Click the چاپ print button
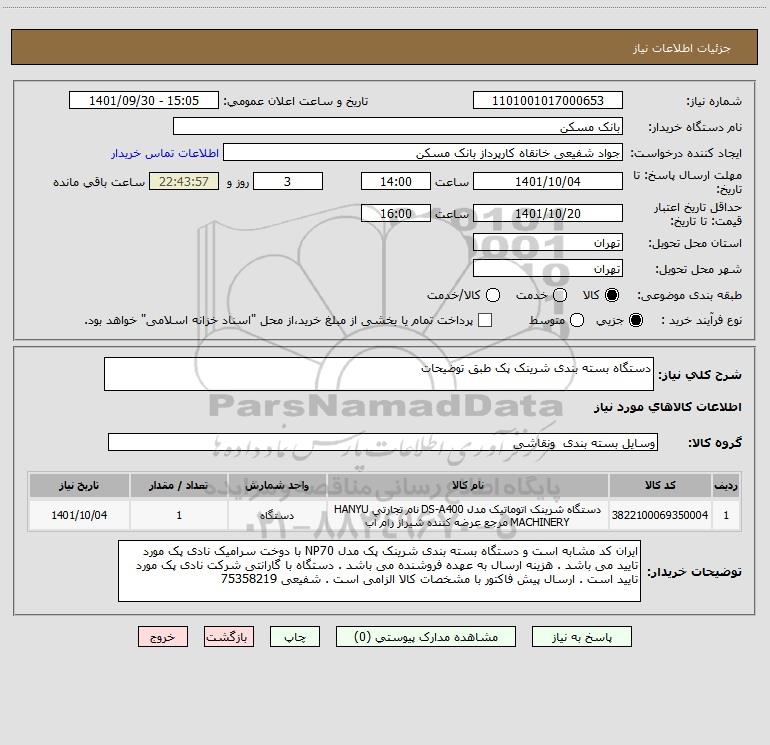770x745 pixels. 295,636
